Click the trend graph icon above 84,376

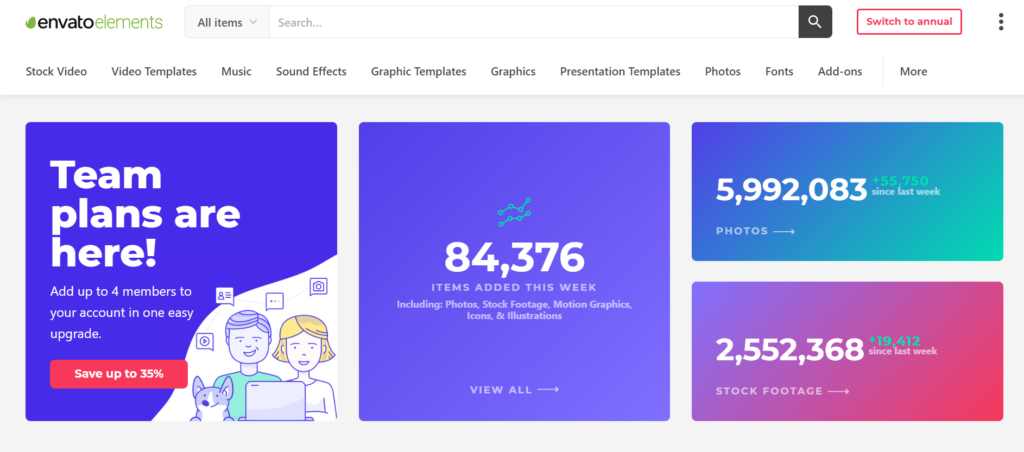(x=515, y=212)
